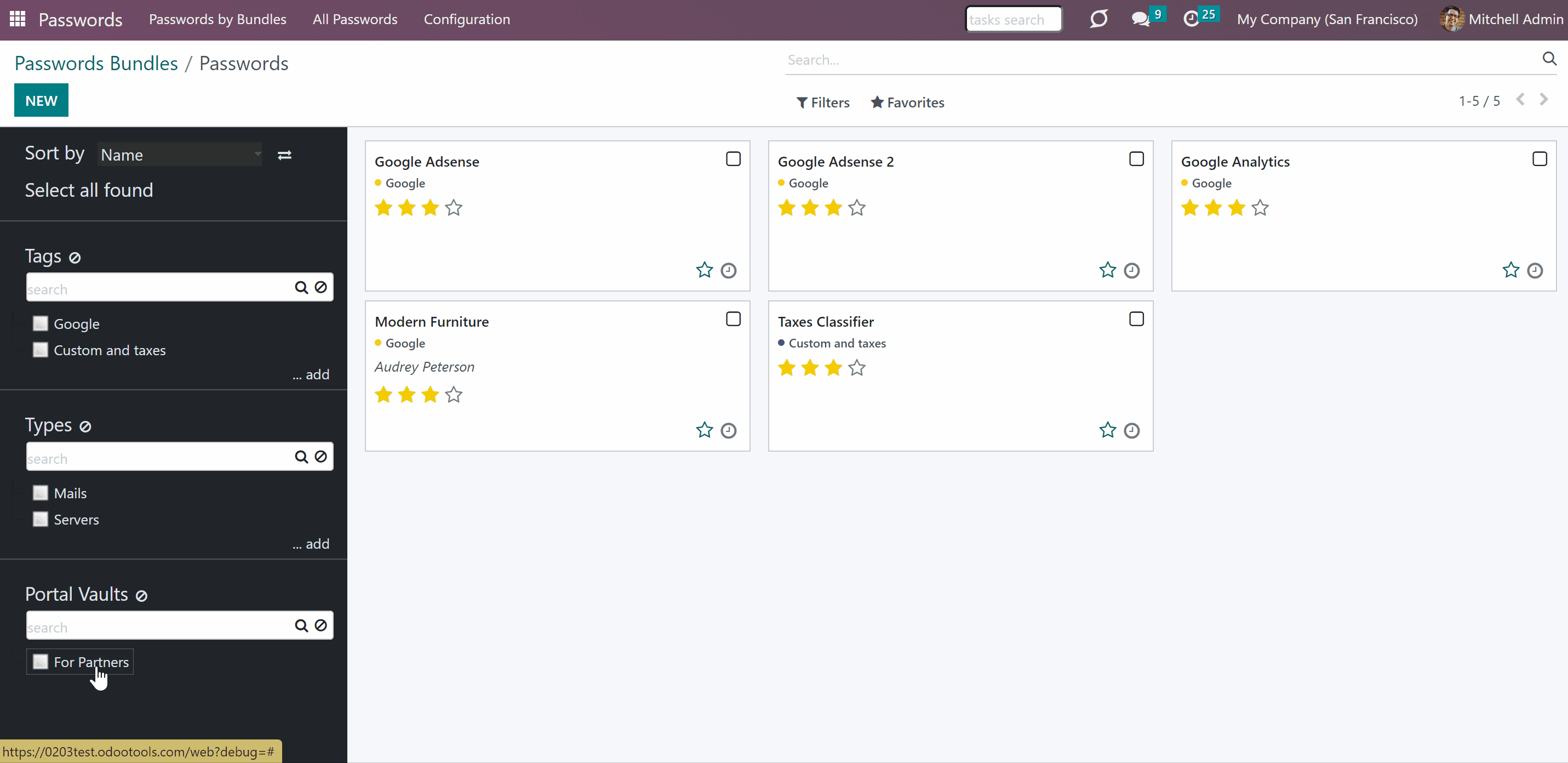
Task: Clear all selected Tags icon beside heading
Action: (75, 258)
